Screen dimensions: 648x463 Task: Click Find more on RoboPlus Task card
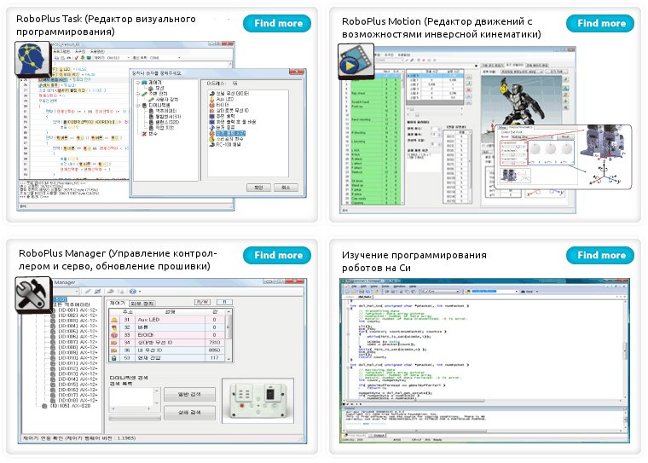(277, 23)
